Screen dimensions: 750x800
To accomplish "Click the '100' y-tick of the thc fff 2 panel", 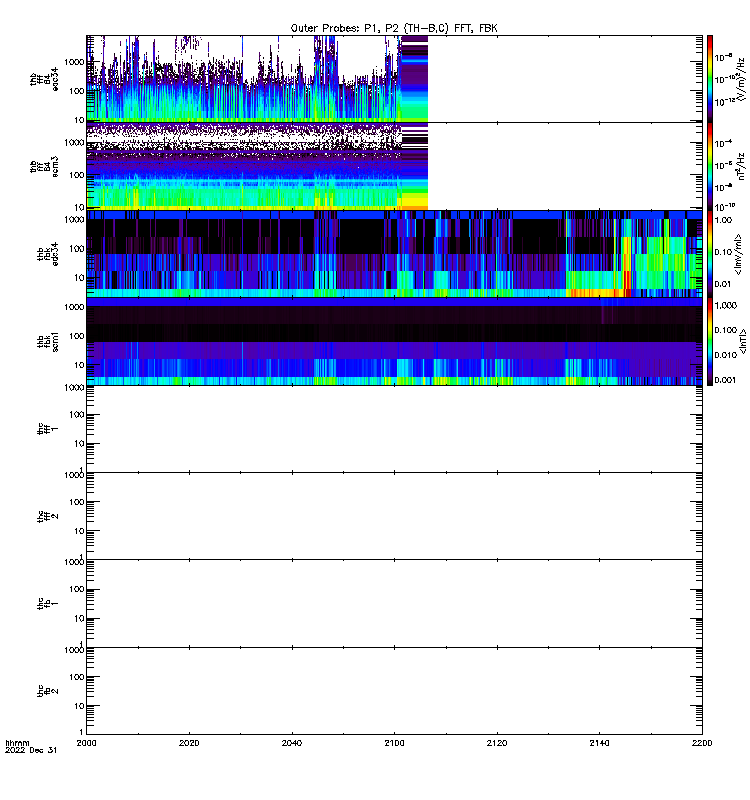I will (x=77, y=502).
